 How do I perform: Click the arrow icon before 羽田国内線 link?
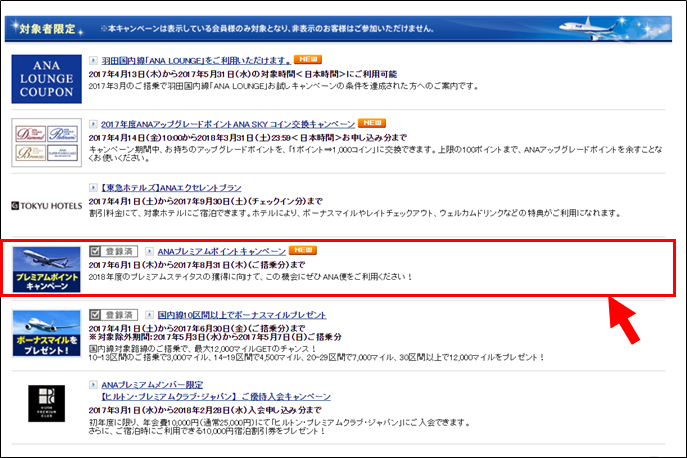click(93, 60)
